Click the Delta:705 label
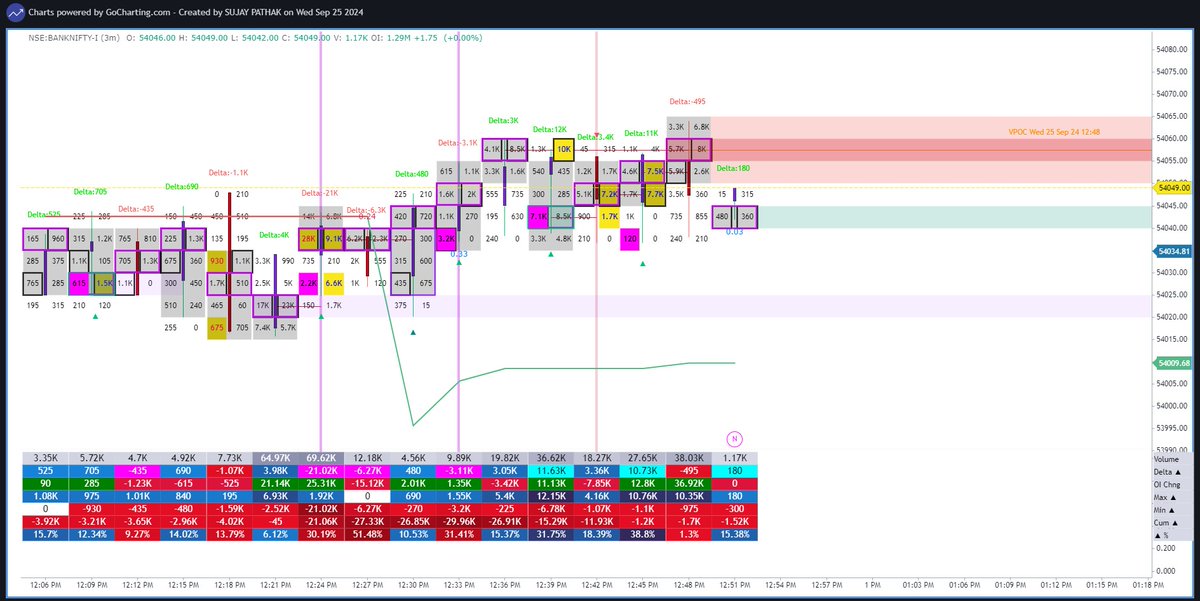The image size is (1200, 601). (90, 190)
